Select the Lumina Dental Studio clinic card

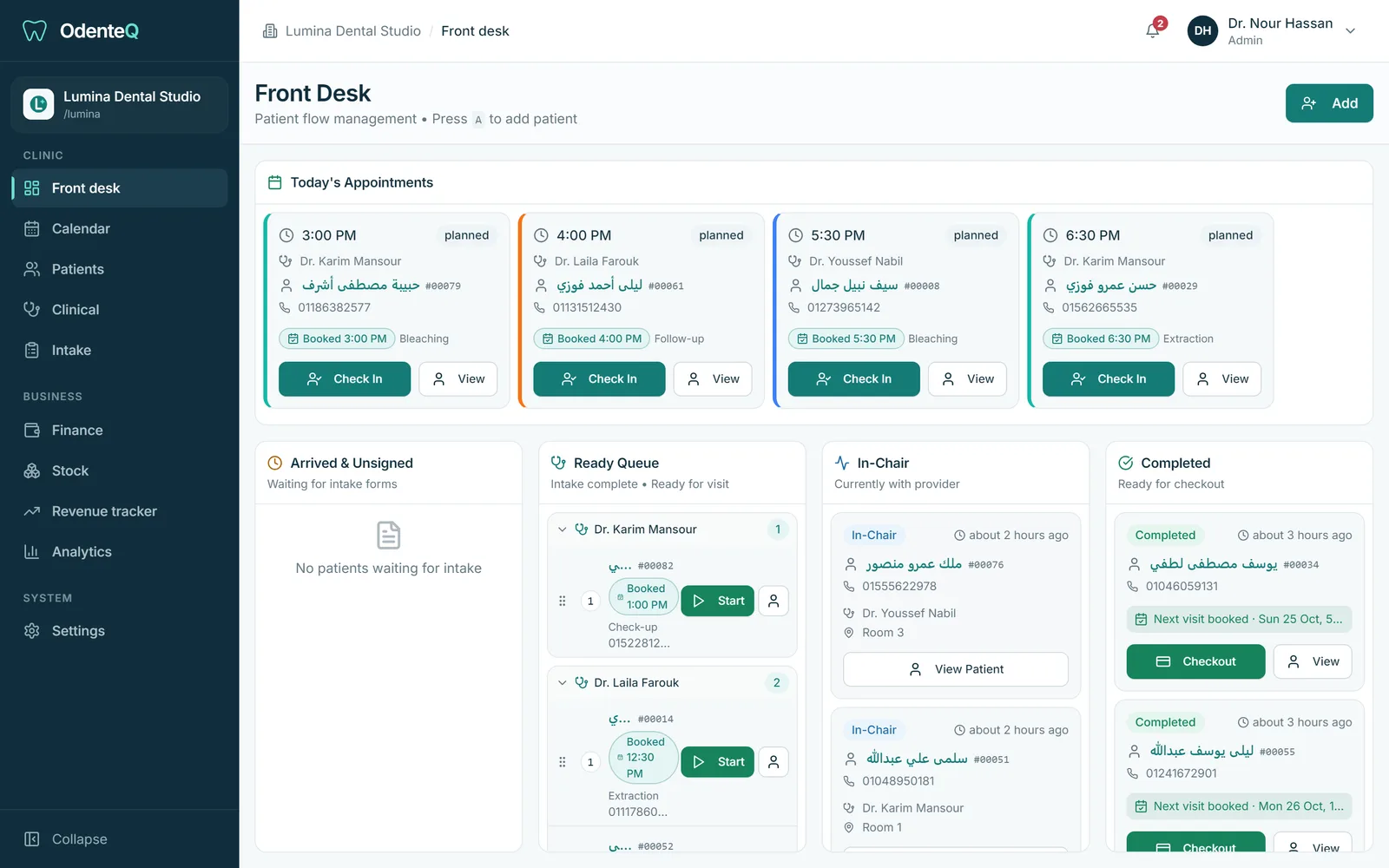point(120,104)
